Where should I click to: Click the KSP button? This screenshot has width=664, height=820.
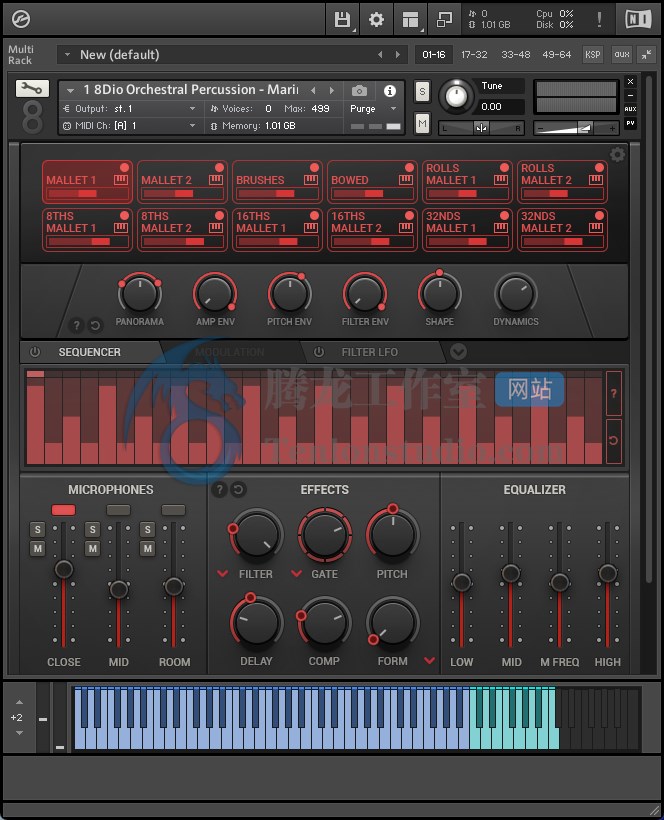pyautogui.click(x=592, y=54)
